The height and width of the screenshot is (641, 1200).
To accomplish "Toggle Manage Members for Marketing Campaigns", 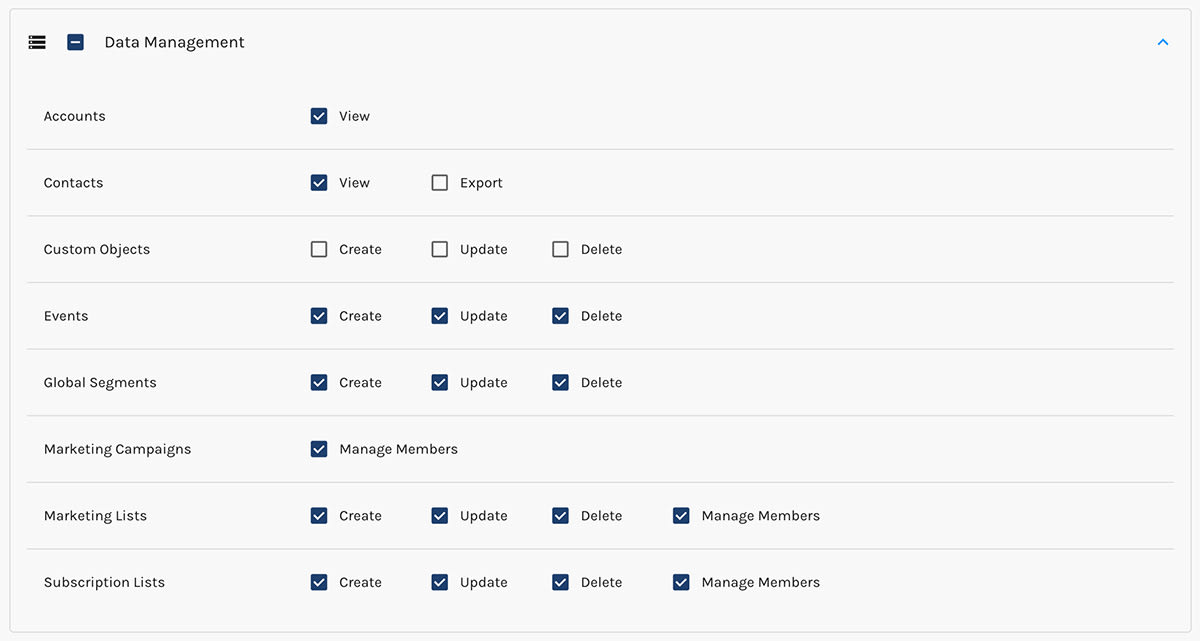I will [x=319, y=449].
